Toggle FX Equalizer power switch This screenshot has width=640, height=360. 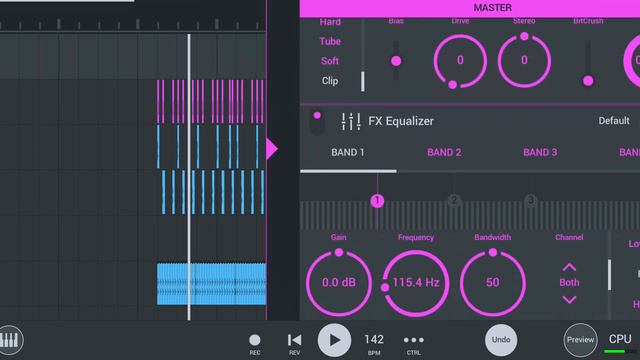coord(317,122)
